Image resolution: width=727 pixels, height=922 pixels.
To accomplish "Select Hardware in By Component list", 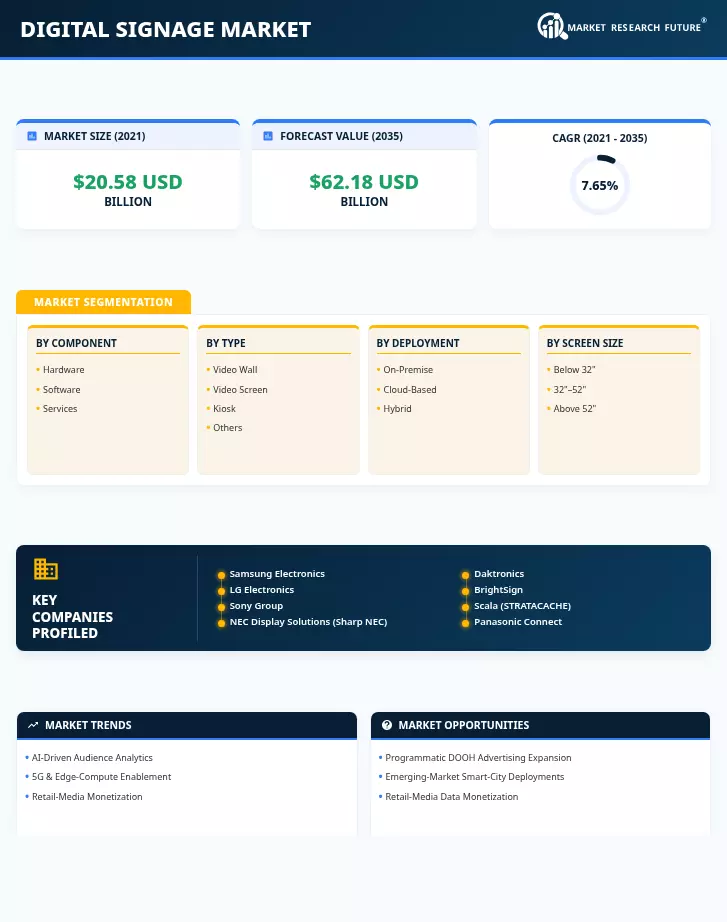I will (x=64, y=370).
